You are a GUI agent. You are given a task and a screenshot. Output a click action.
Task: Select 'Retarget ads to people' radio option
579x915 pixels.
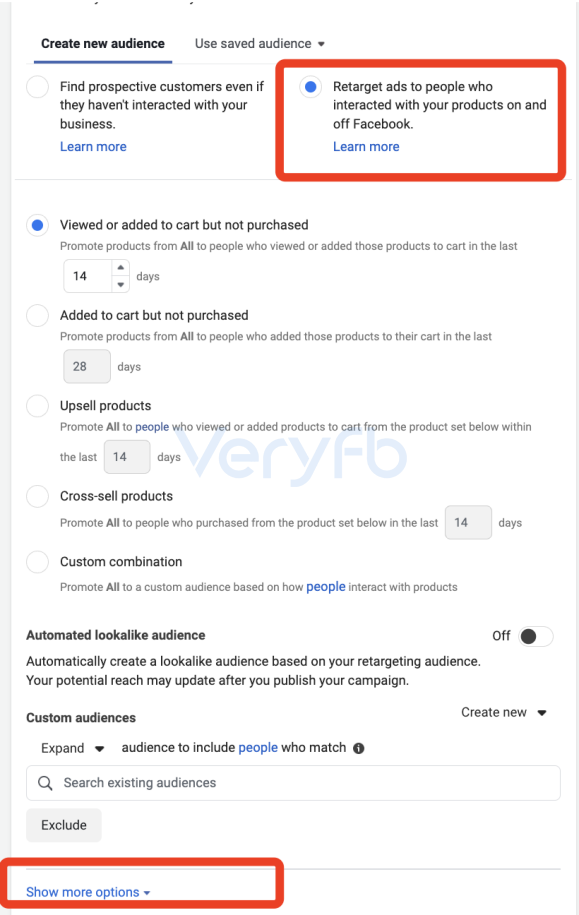tap(311, 87)
